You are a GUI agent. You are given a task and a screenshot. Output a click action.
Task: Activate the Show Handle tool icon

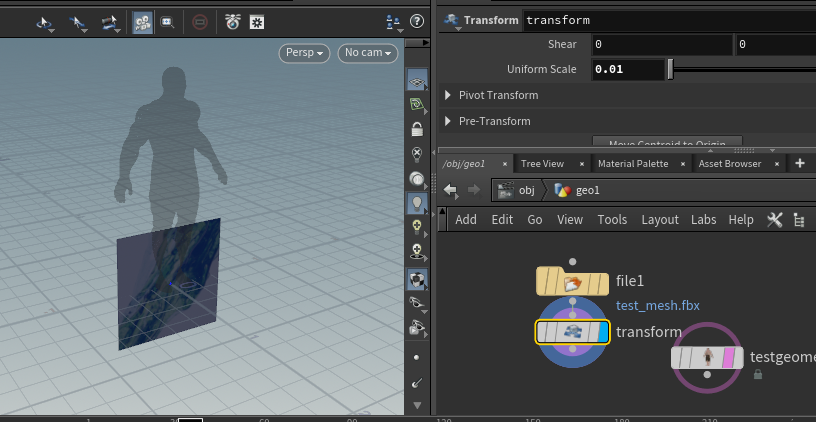tap(110, 22)
